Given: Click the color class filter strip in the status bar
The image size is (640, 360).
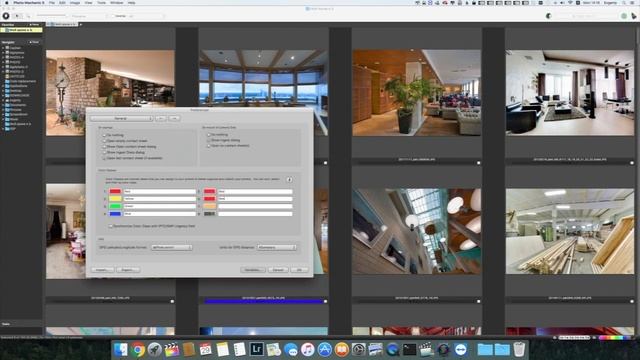Looking at the screenshot, I should click(615, 338).
